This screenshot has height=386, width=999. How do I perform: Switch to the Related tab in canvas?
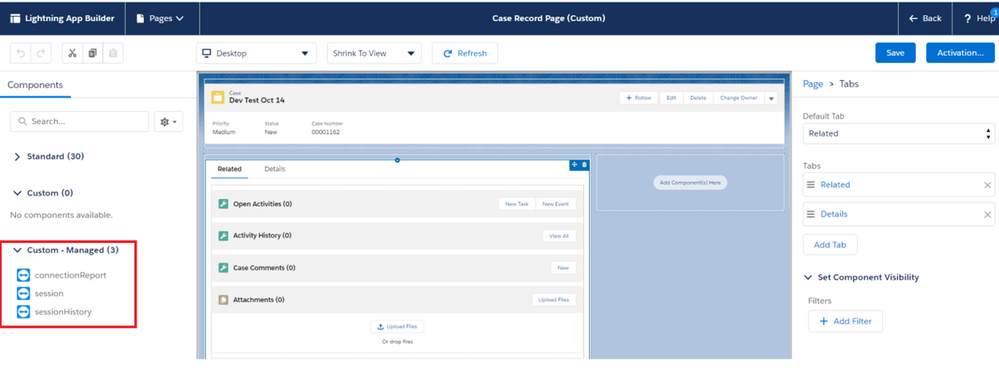[229, 169]
